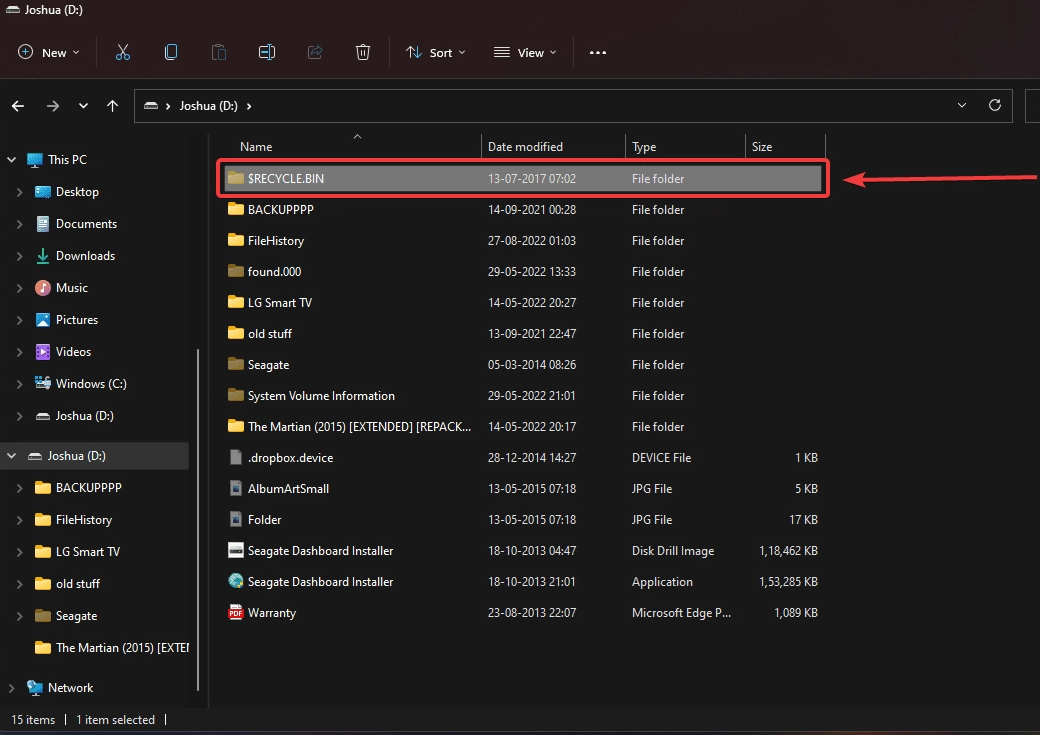This screenshot has width=1040, height=735.
Task: Click the $RECYCLE.BIN folder icon
Action: (x=235, y=178)
